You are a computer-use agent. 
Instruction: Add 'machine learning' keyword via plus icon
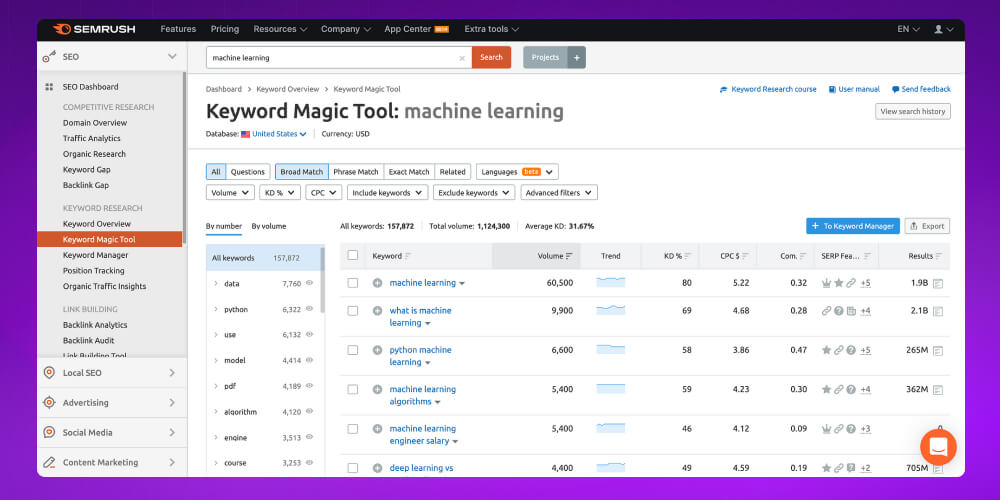[378, 283]
